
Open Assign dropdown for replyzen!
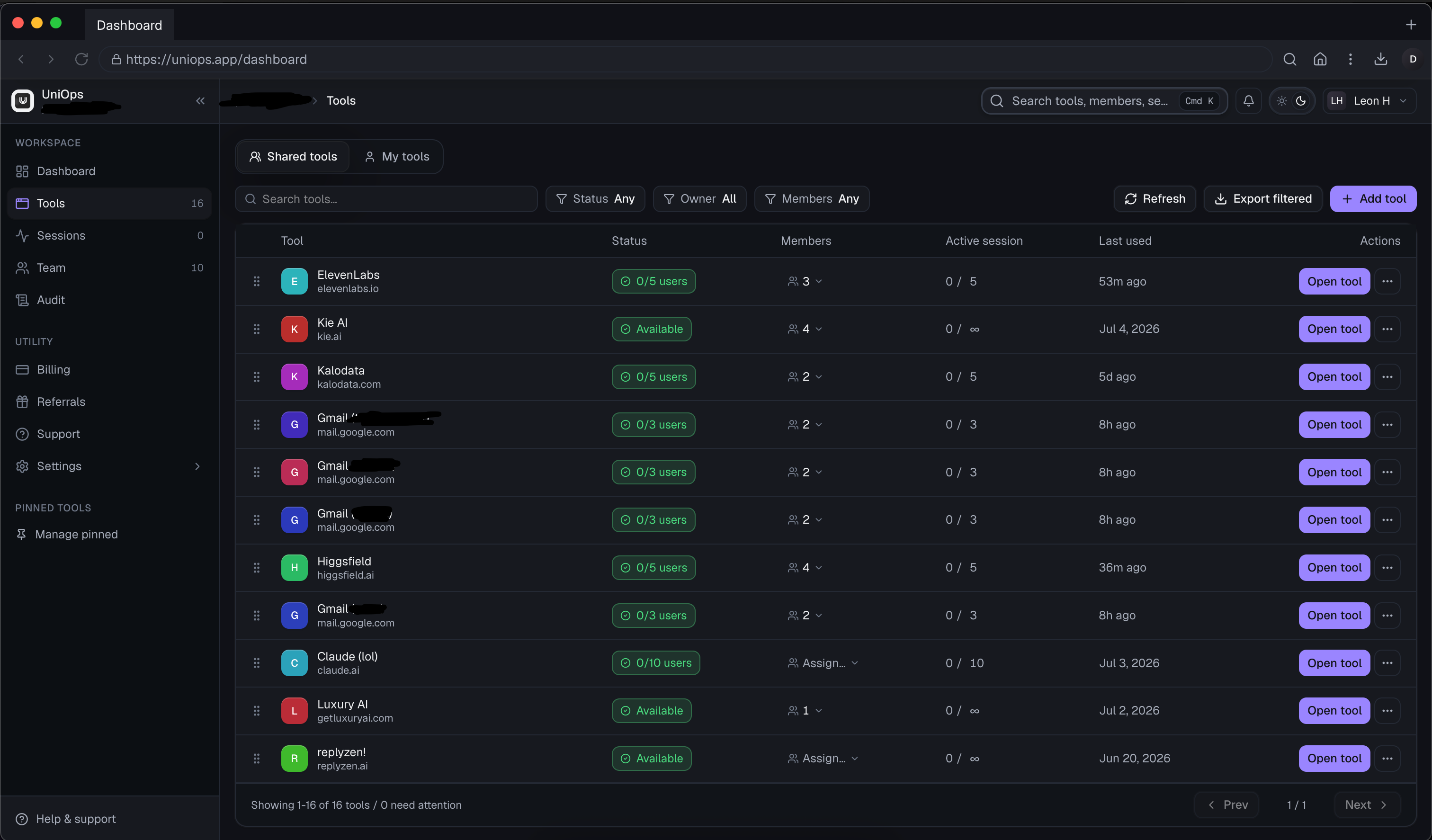pos(823,758)
